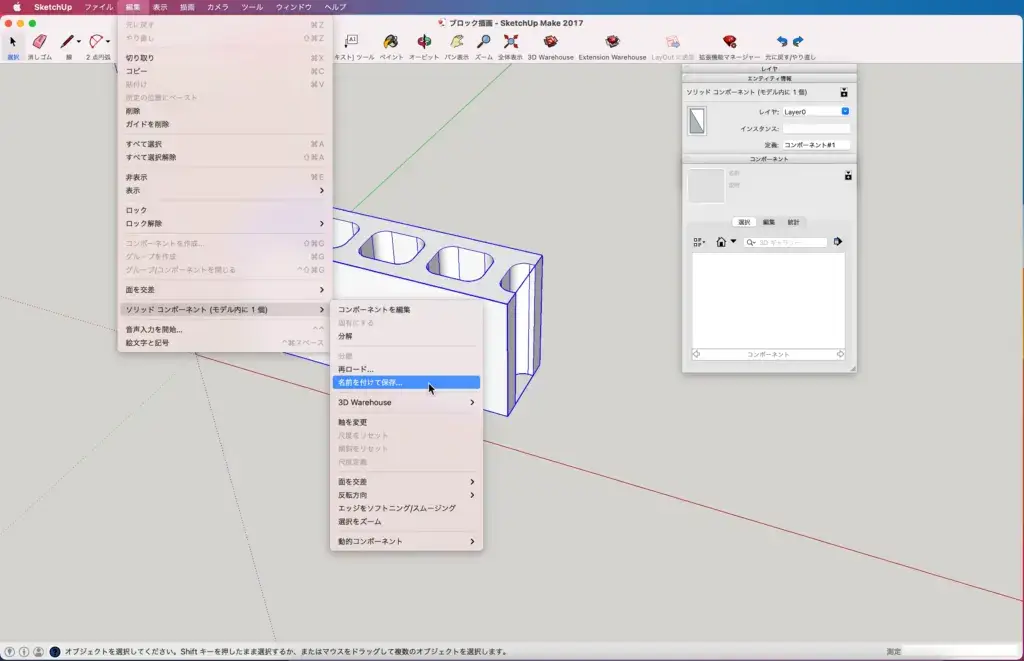Open the ヘルプ menu
This screenshot has width=1024, height=661.
(x=335, y=7)
